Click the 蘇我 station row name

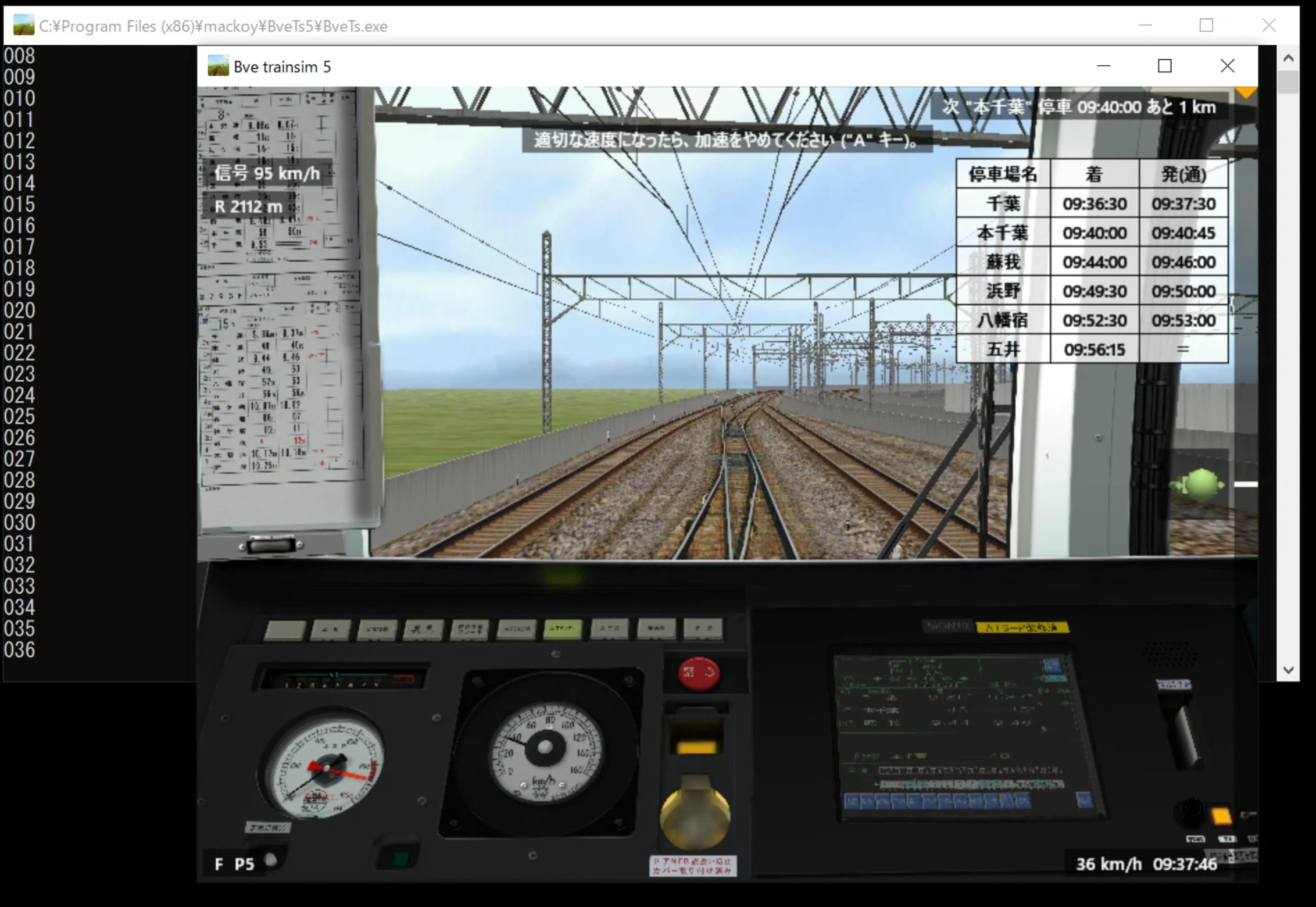tap(1003, 262)
